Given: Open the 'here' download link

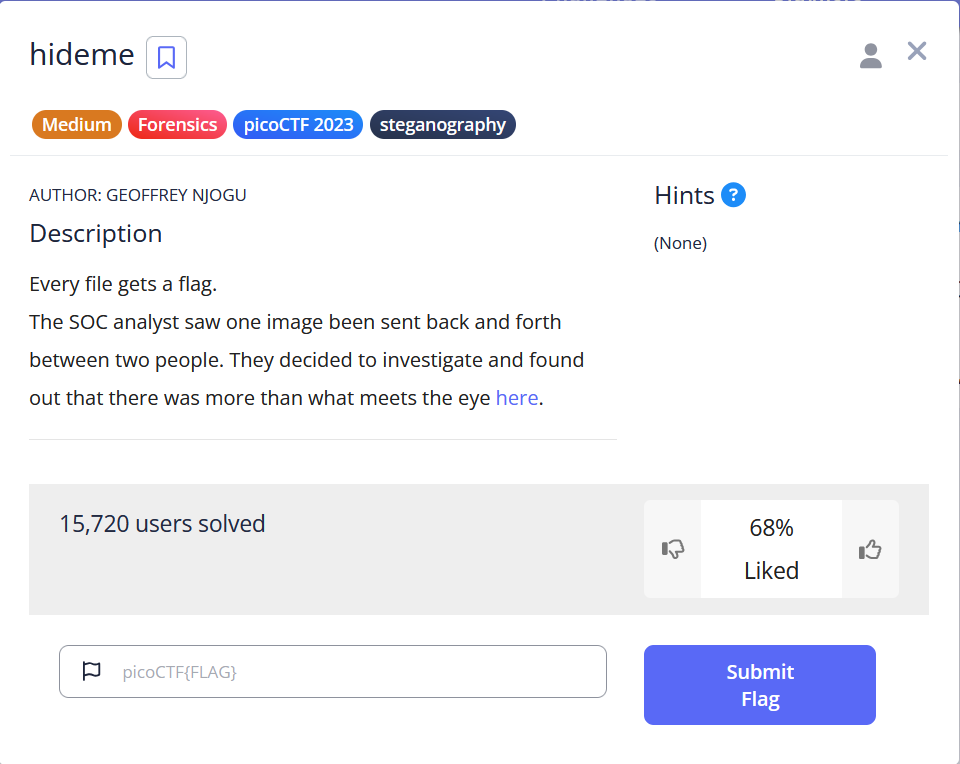Looking at the screenshot, I should pyautogui.click(x=517, y=398).
